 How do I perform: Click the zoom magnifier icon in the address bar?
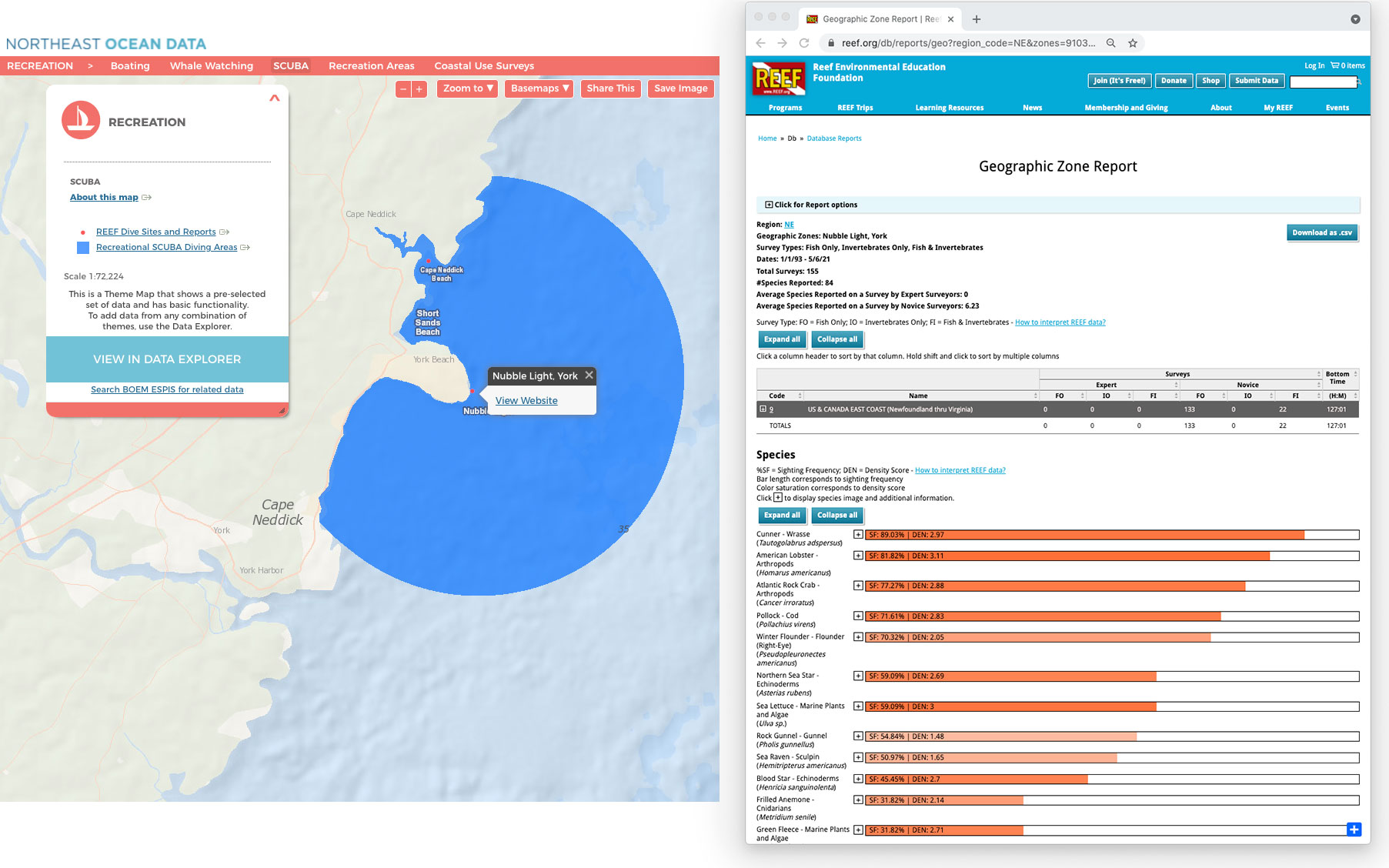[1110, 43]
